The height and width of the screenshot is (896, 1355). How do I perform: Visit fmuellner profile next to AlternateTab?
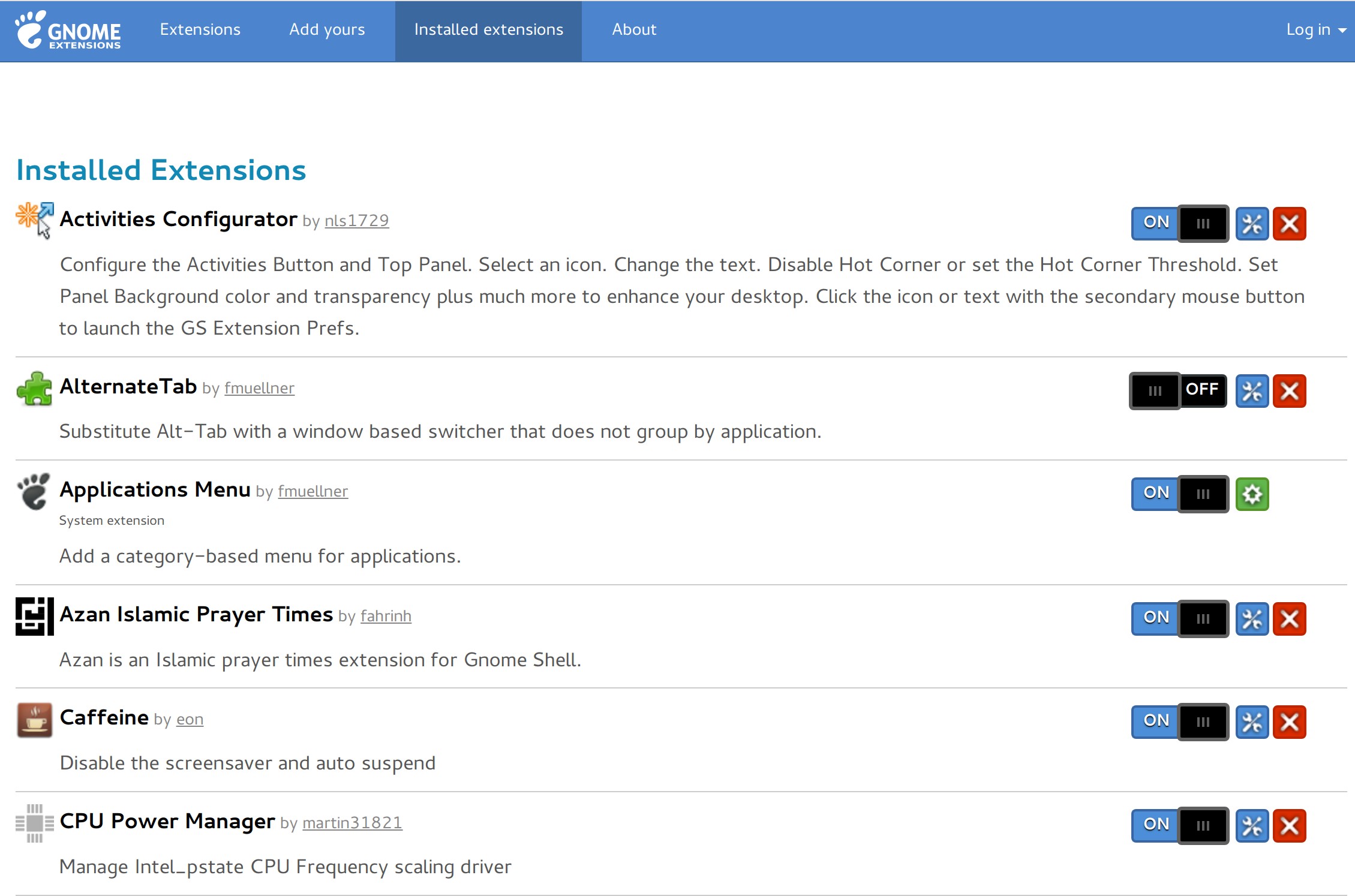(259, 388)
